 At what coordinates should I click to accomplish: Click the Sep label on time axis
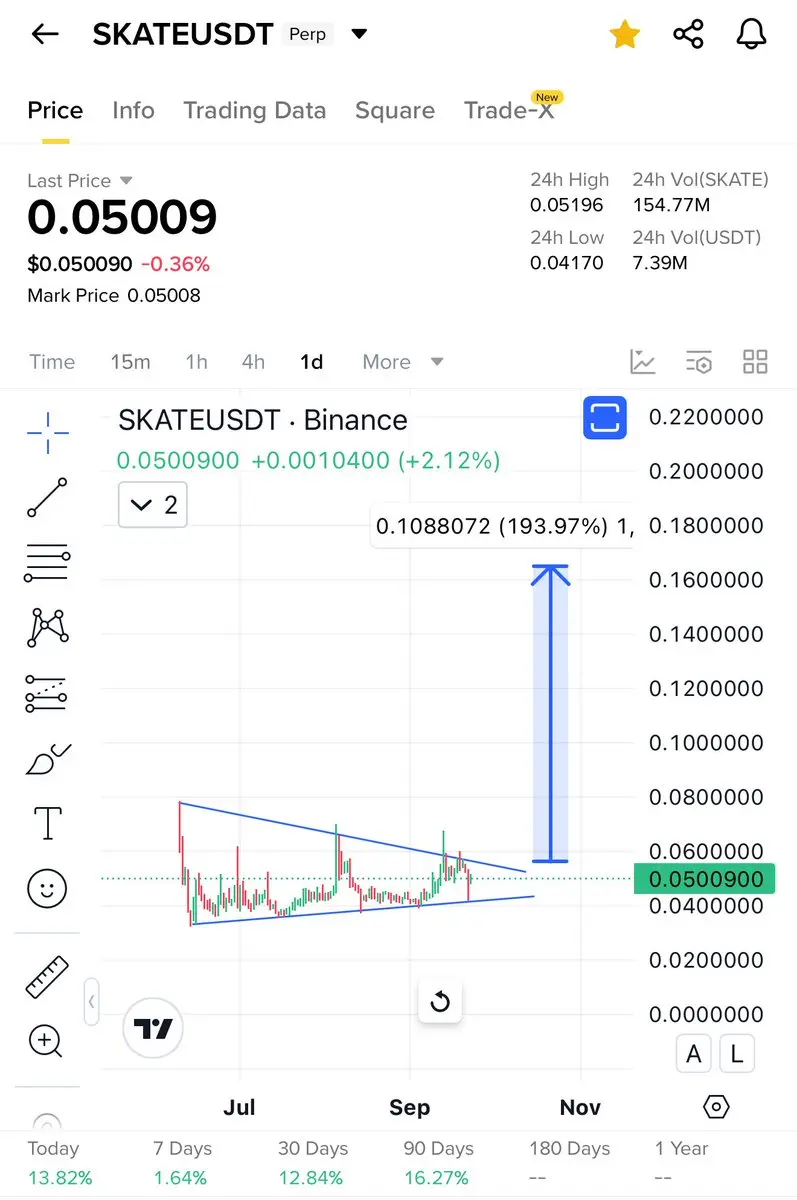(x=410, y=1107)
